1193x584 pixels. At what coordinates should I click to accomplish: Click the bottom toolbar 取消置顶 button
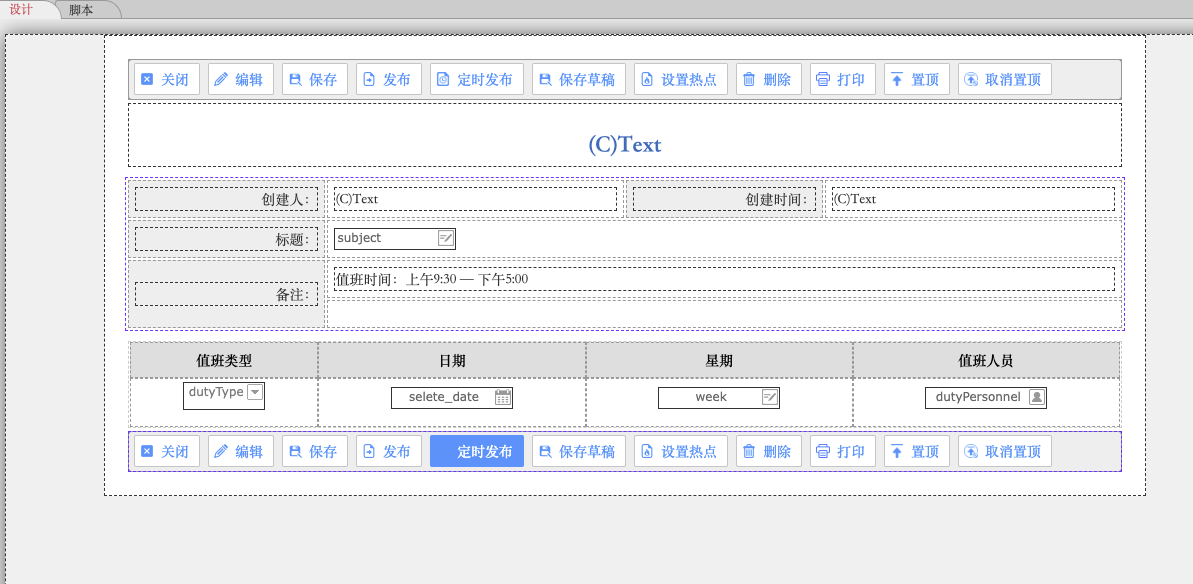click(1004, 452)
